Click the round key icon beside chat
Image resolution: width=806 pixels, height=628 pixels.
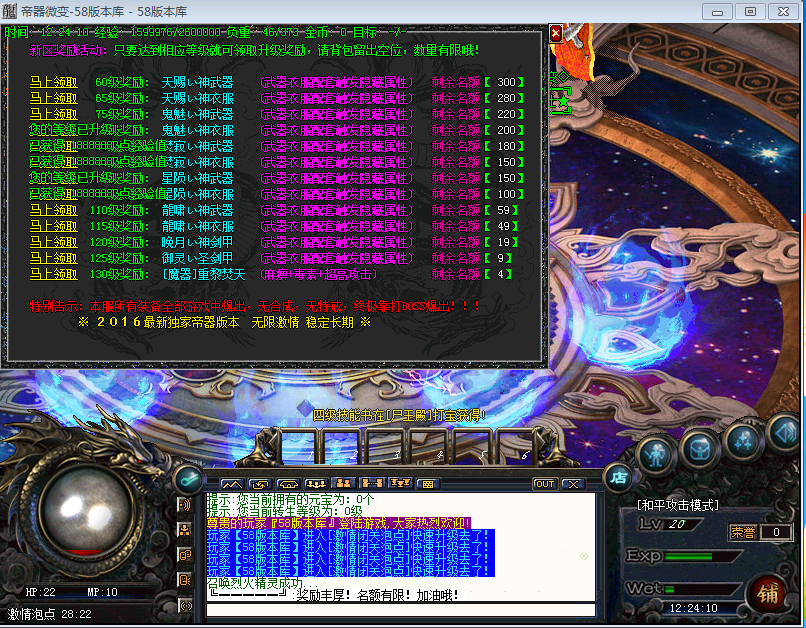click(189, 479)
